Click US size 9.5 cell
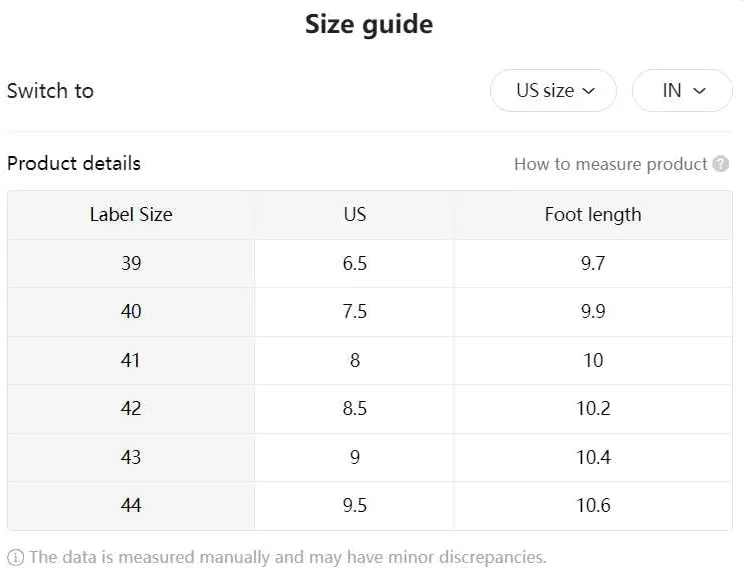 pos(354,505)
